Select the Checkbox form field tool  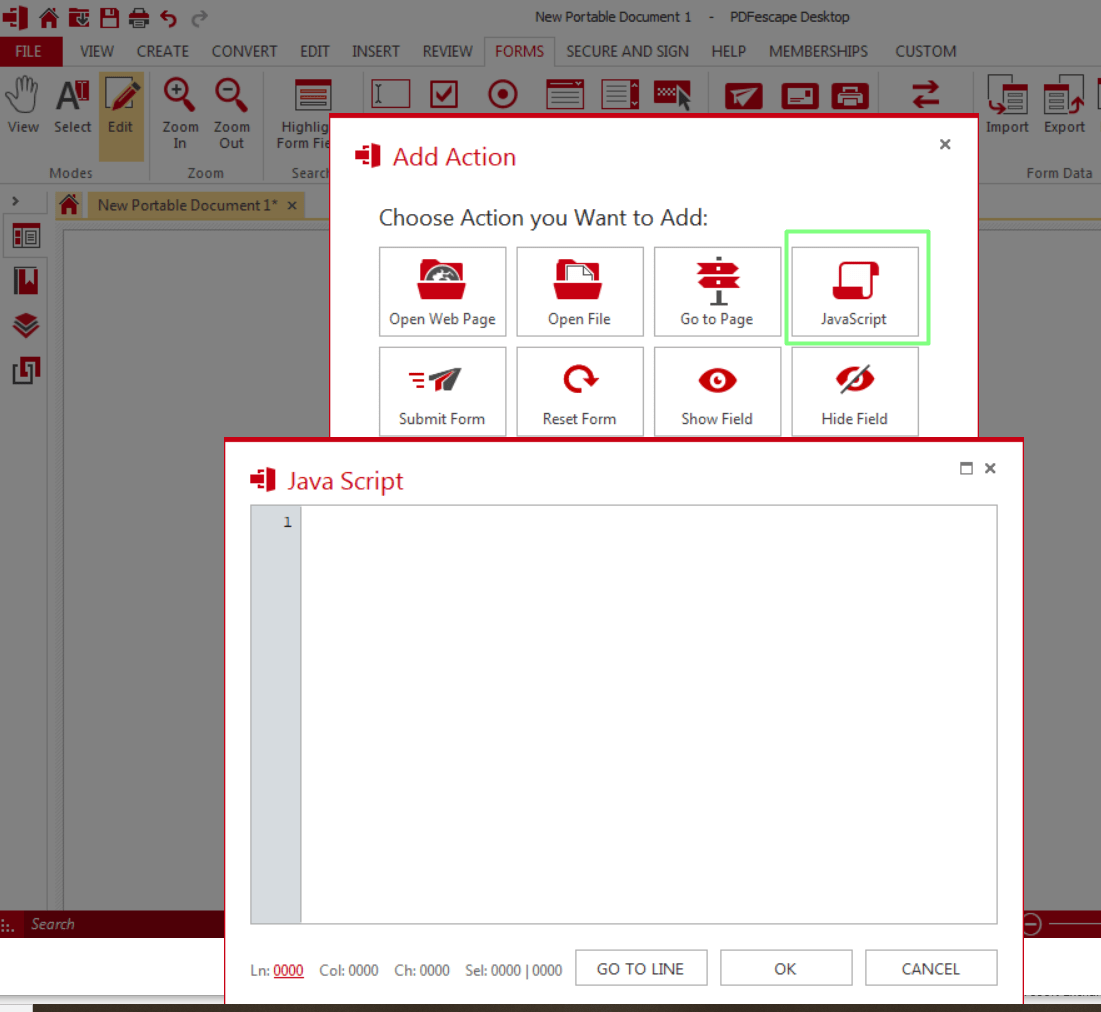pos(443,93)
